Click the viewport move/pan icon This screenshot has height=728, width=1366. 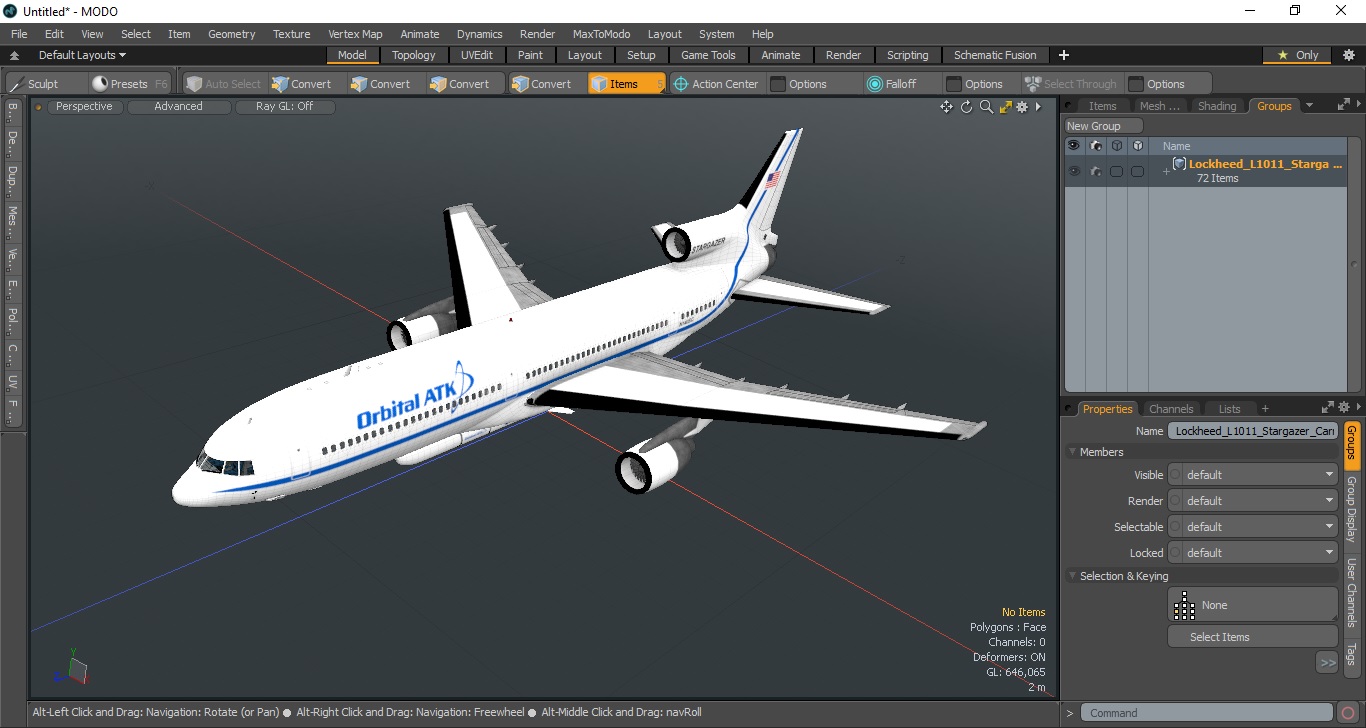pos(946,107)
